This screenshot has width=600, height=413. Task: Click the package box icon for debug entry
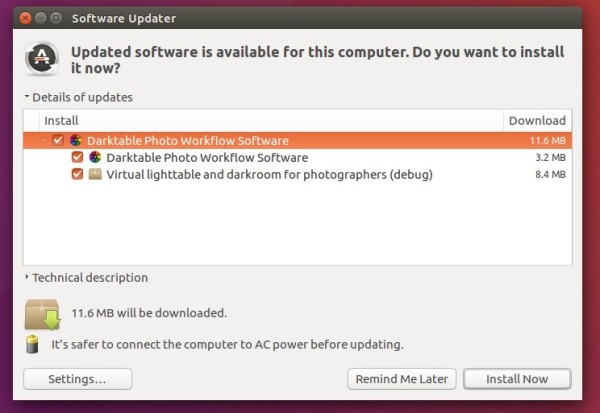coord(95,174)
